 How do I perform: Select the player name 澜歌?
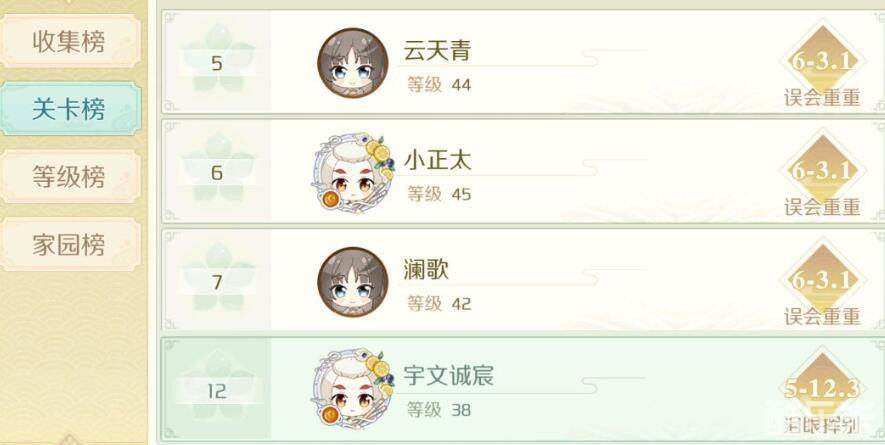coord(426,270)
